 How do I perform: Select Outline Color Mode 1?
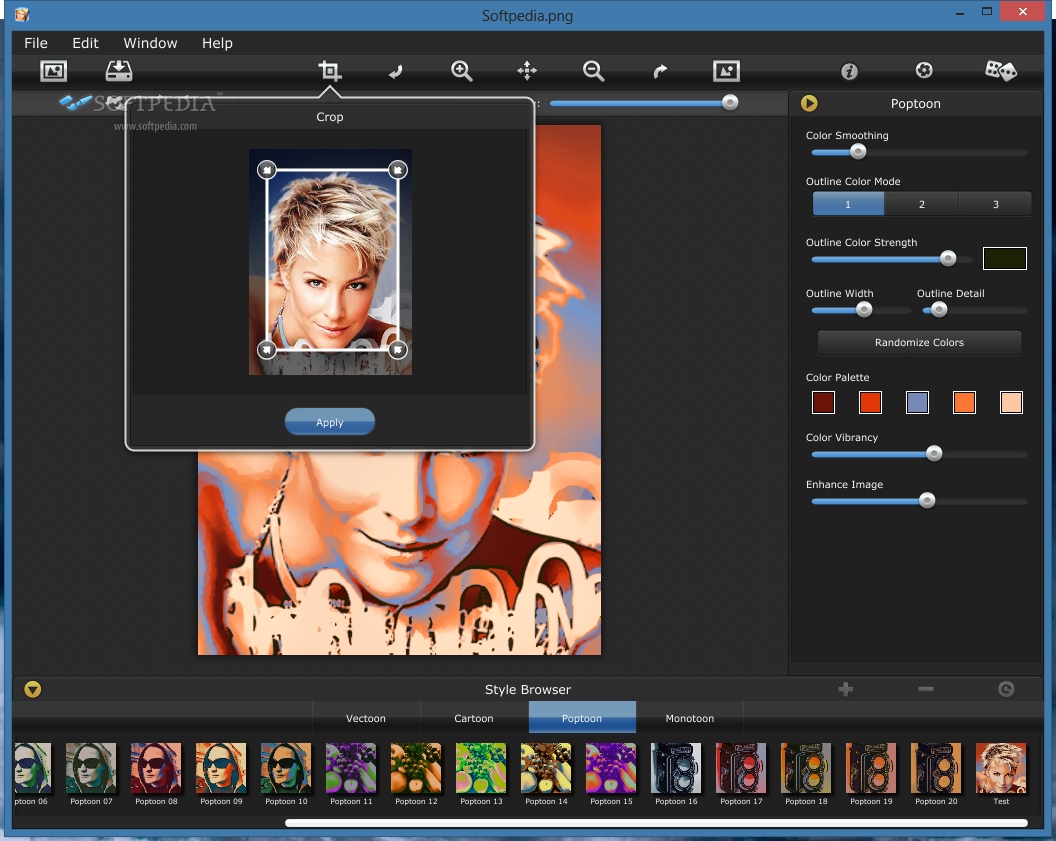tap(848, 204)
